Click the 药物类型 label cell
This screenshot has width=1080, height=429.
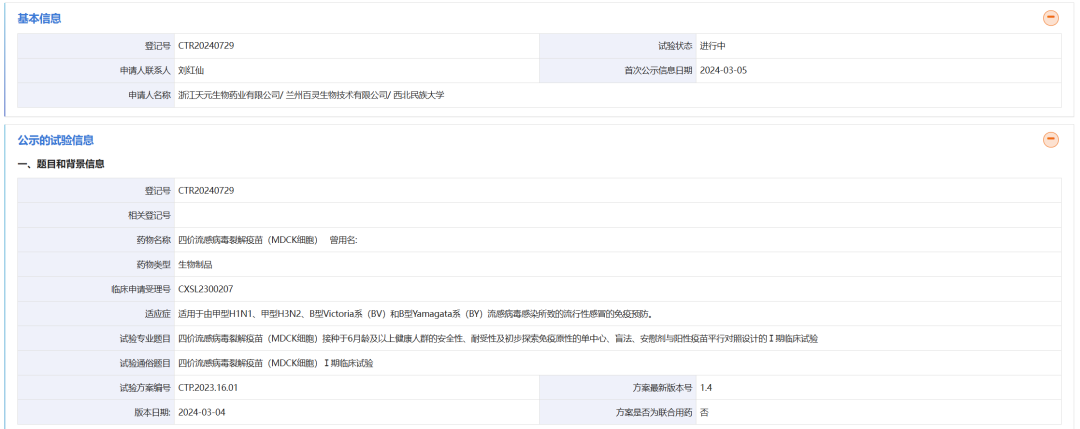[x=96, y=264]
